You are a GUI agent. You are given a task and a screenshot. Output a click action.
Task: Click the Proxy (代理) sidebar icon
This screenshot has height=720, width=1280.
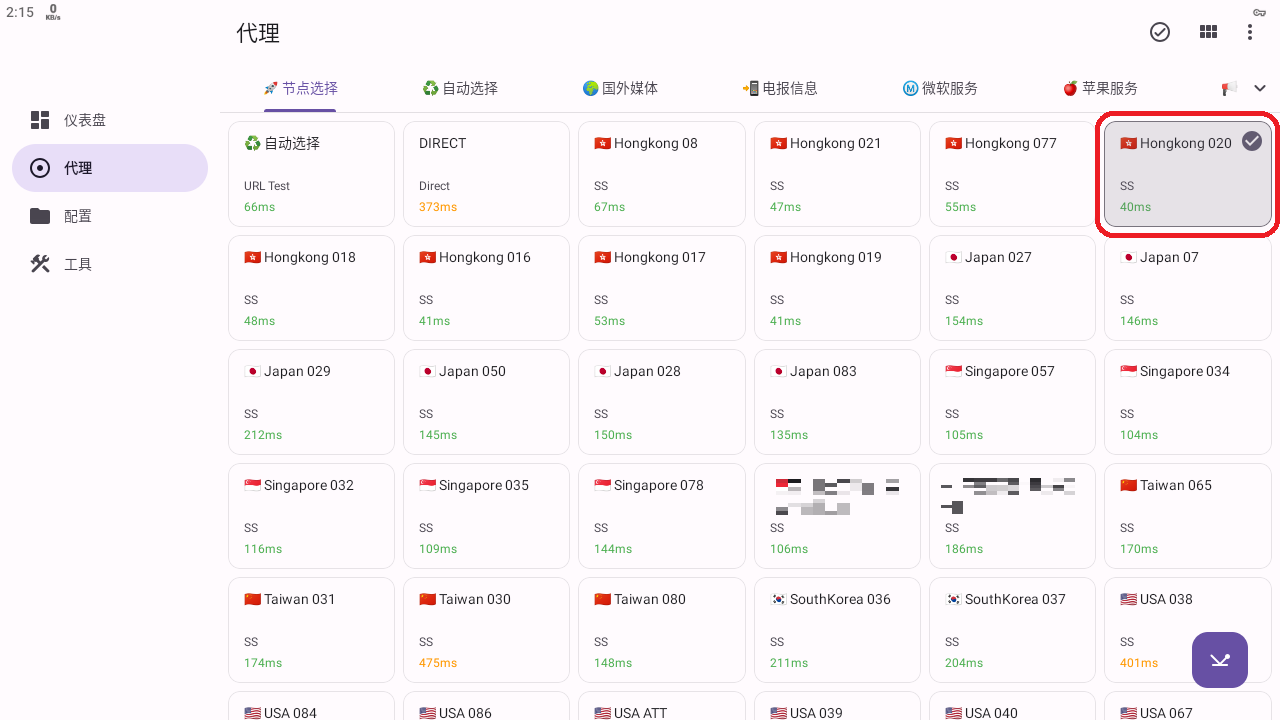(40, 168)
